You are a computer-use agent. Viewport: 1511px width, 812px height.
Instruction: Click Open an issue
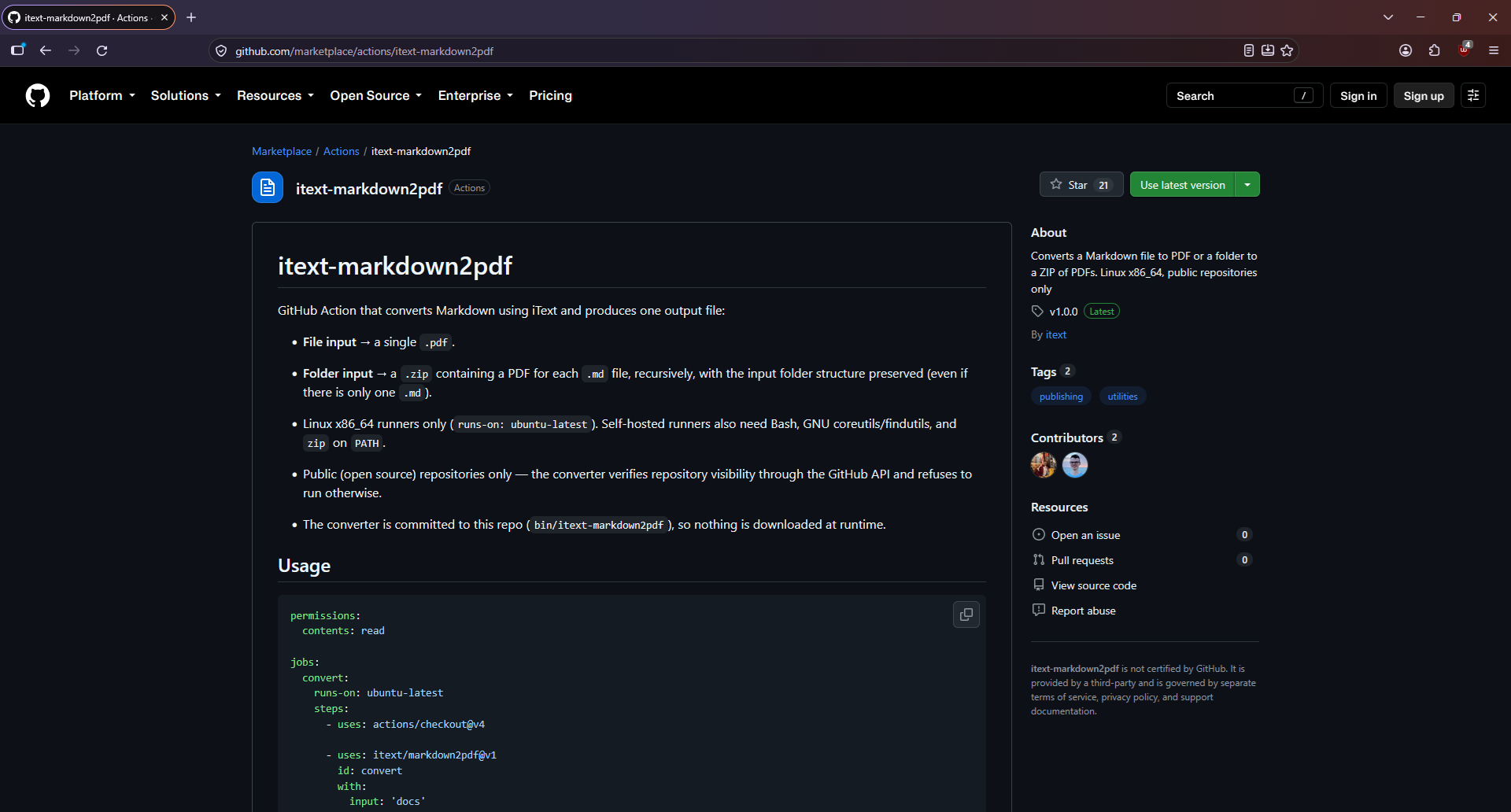[x=1085, y=535]
